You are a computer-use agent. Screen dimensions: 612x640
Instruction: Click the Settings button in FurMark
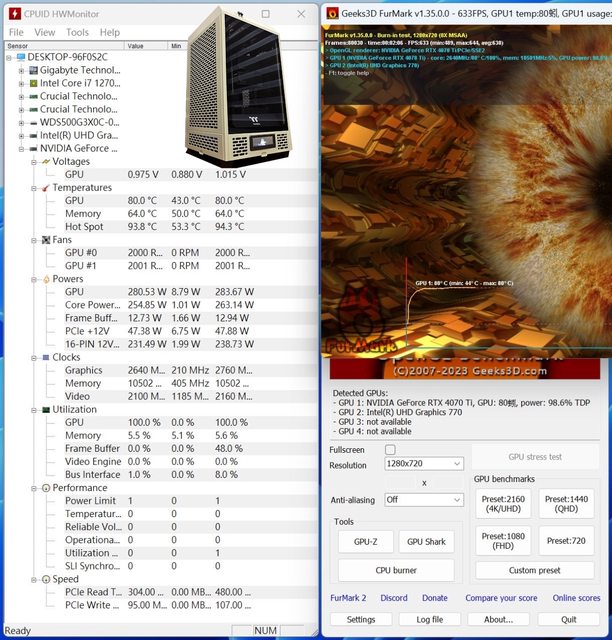[x=361, y=619]
